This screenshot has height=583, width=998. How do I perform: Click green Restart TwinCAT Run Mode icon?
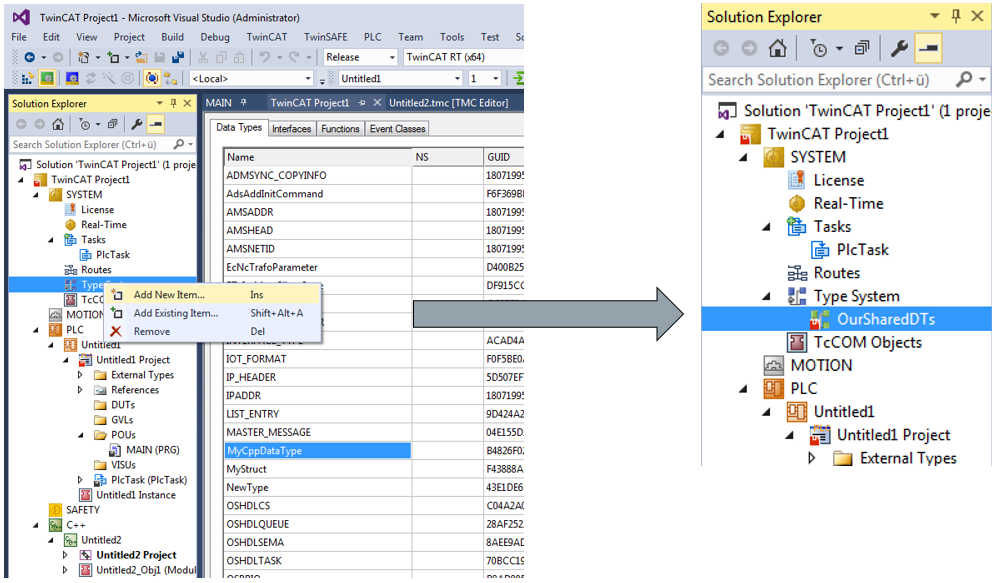coord(47,78)
